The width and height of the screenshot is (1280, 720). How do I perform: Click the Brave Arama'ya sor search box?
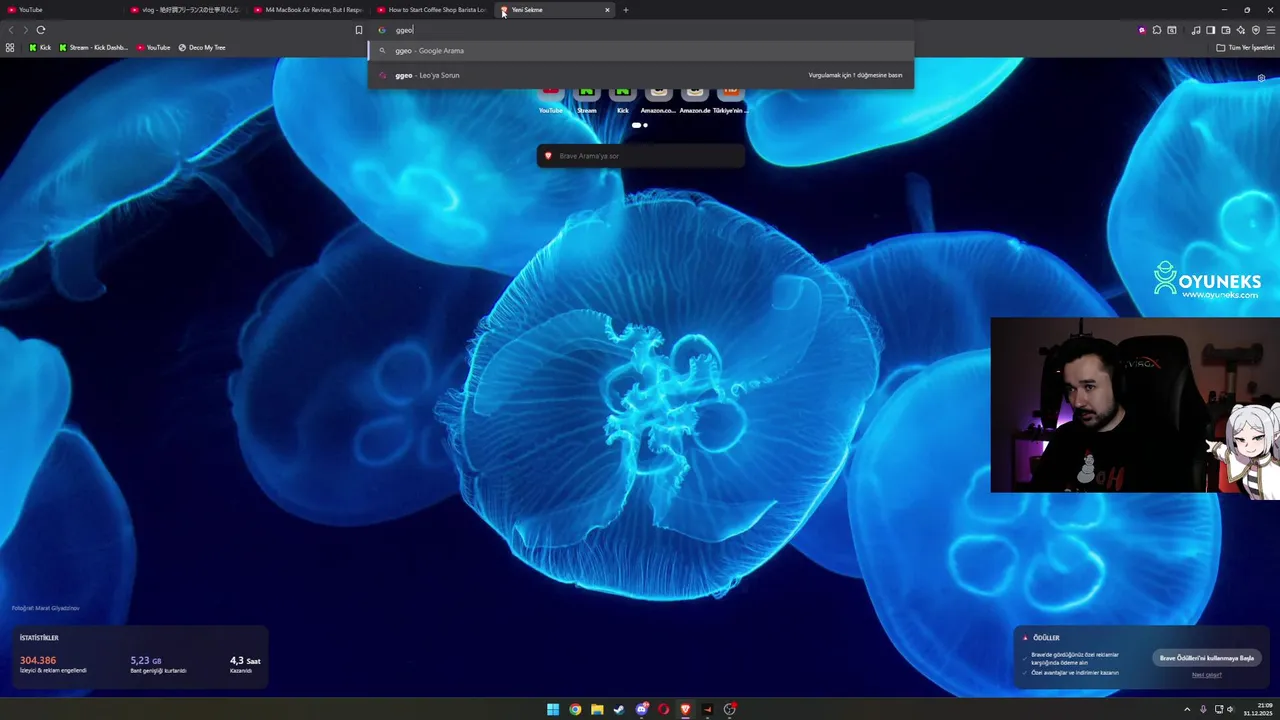pos(641,156)
